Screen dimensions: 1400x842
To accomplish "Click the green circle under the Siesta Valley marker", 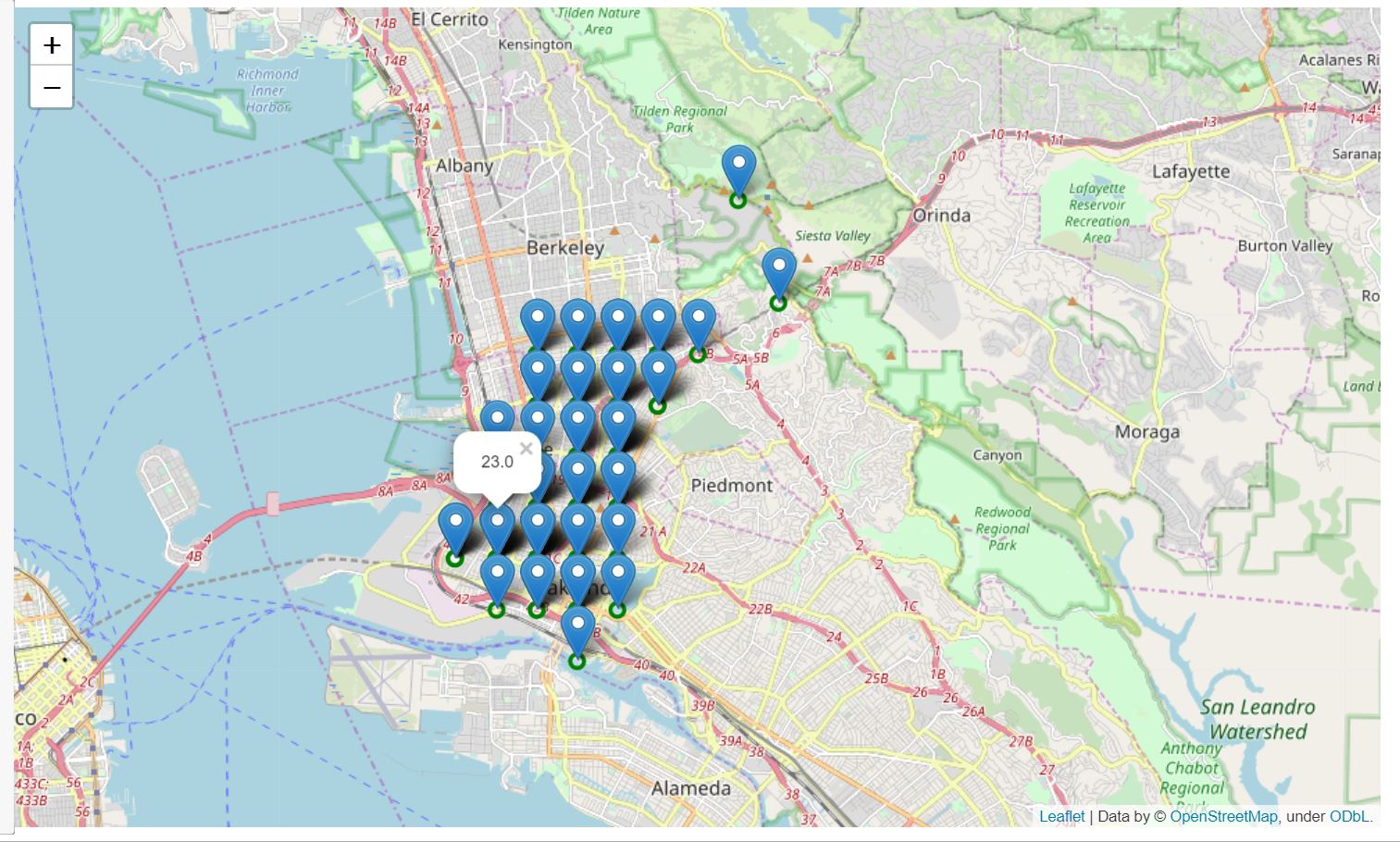I will [x=778, y=304].
